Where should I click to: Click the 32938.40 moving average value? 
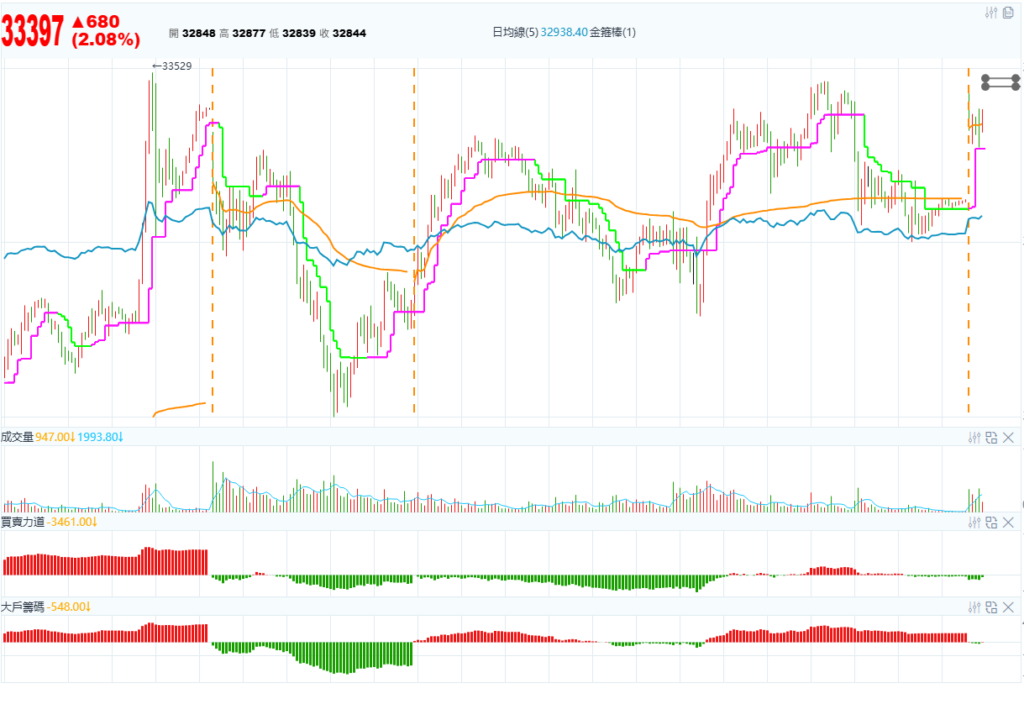click(x=563, y=33)
